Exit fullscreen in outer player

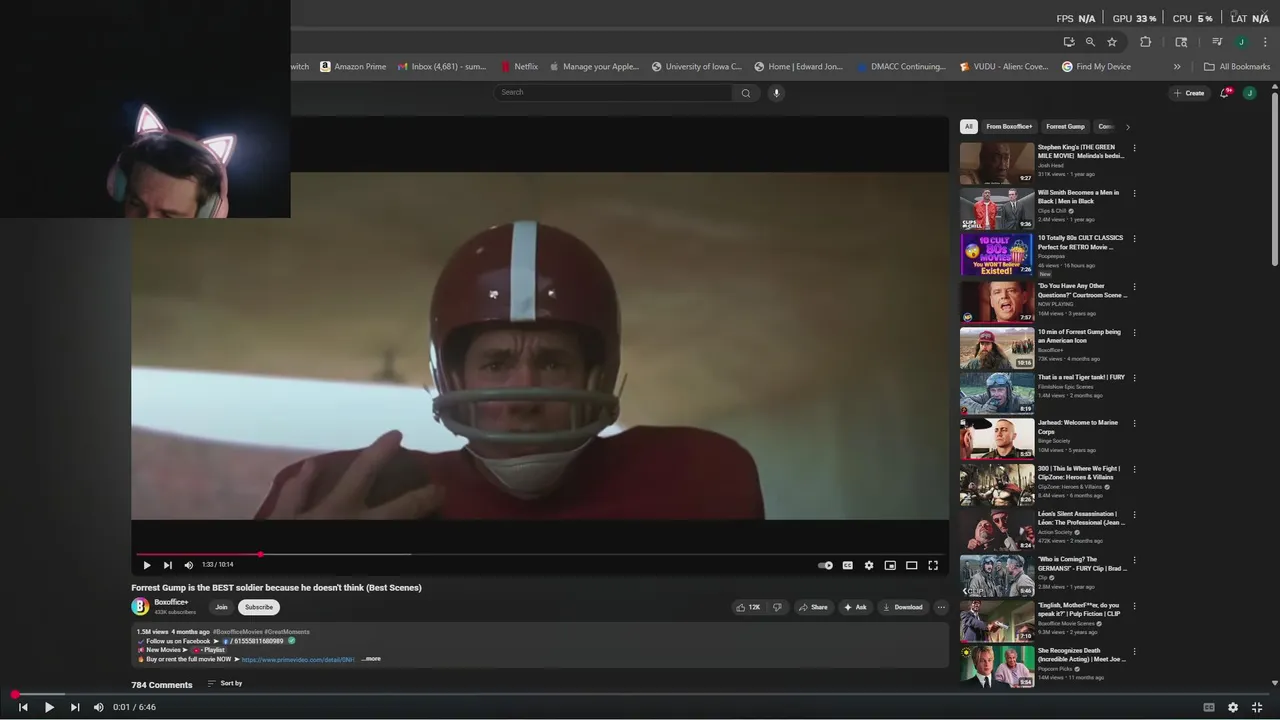click(x=1257, y=707)
